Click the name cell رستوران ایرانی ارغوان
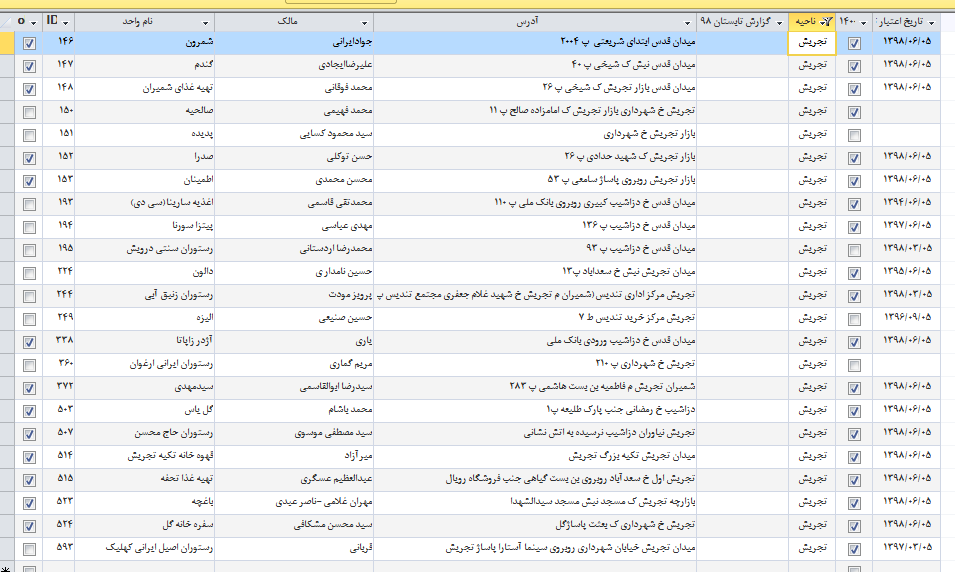 [x=144, y=365]
